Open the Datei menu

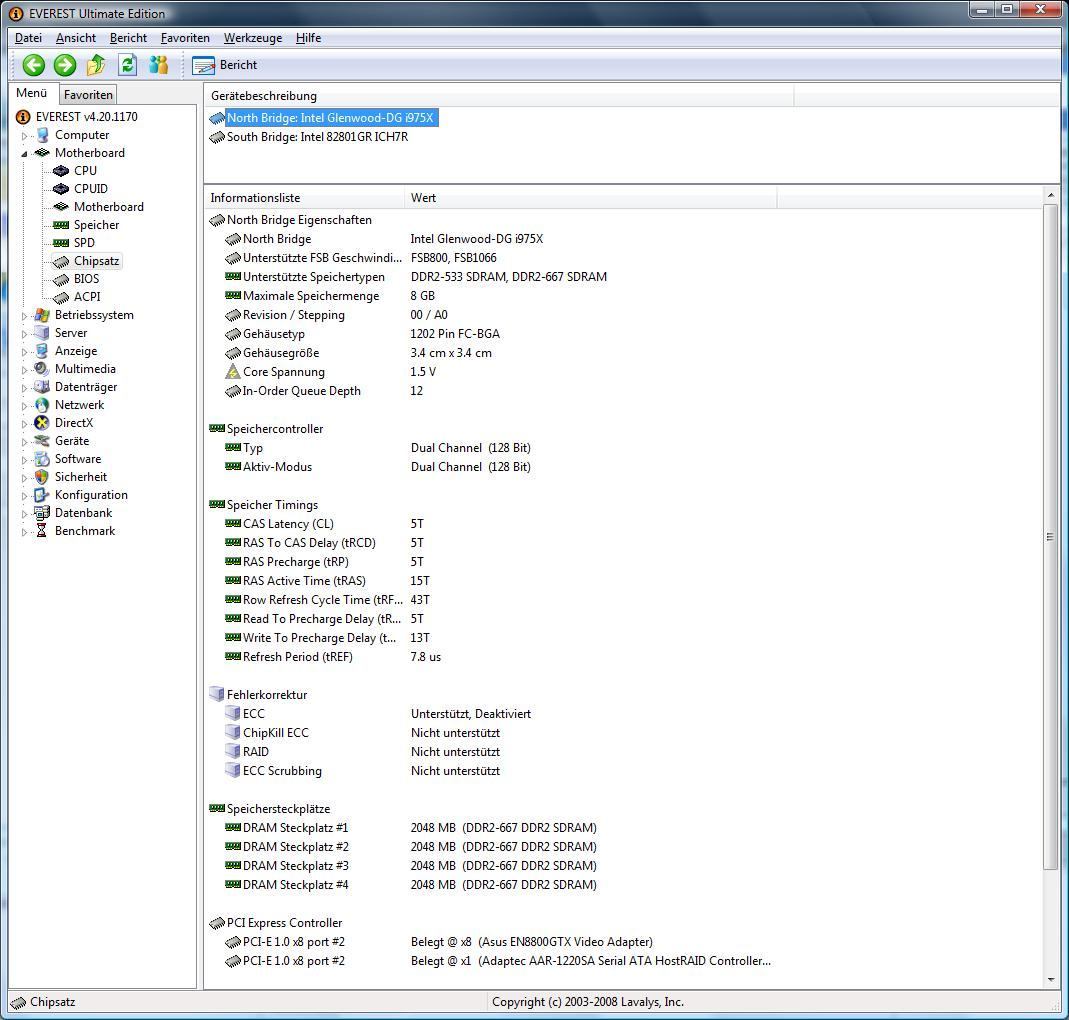point(28,38)
